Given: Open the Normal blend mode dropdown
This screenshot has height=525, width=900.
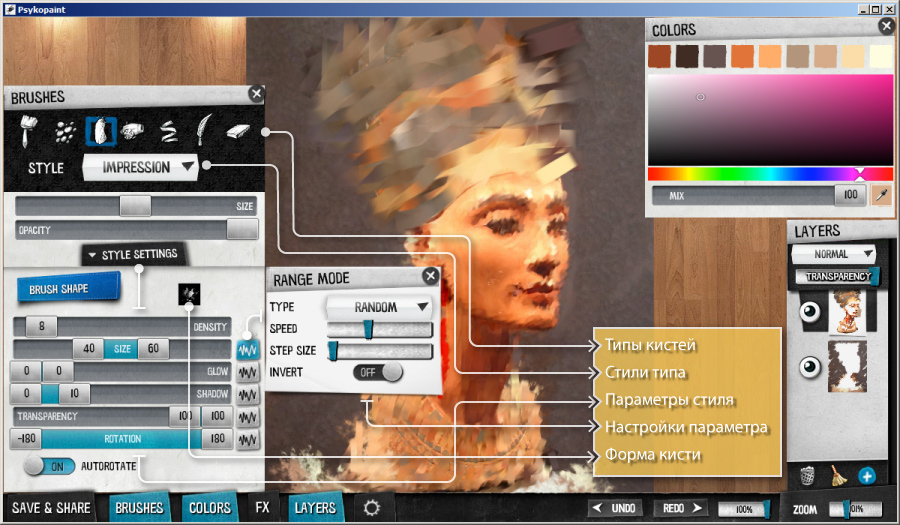Looking at the screenshot, I should tap(833, 254).
